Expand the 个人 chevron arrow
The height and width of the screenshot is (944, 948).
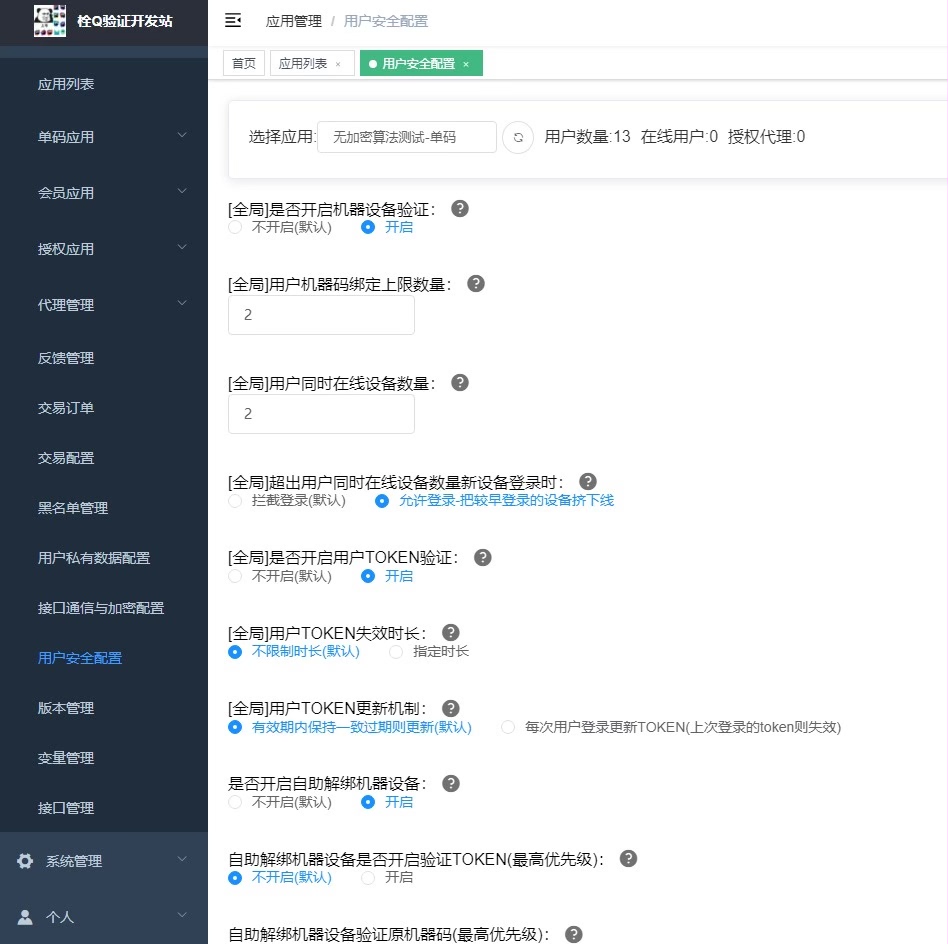182,916
